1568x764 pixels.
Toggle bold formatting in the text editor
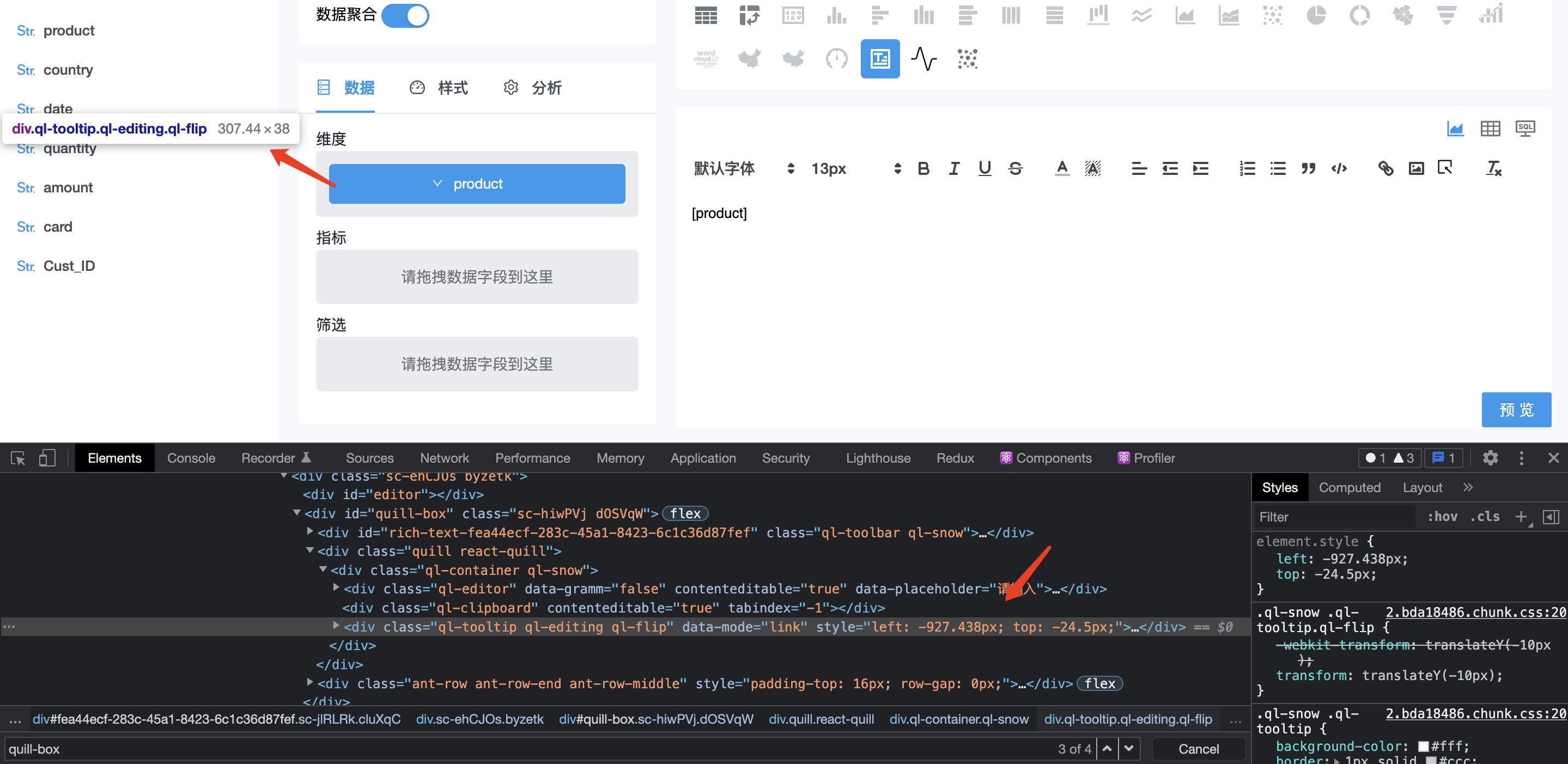click(923, 168)
